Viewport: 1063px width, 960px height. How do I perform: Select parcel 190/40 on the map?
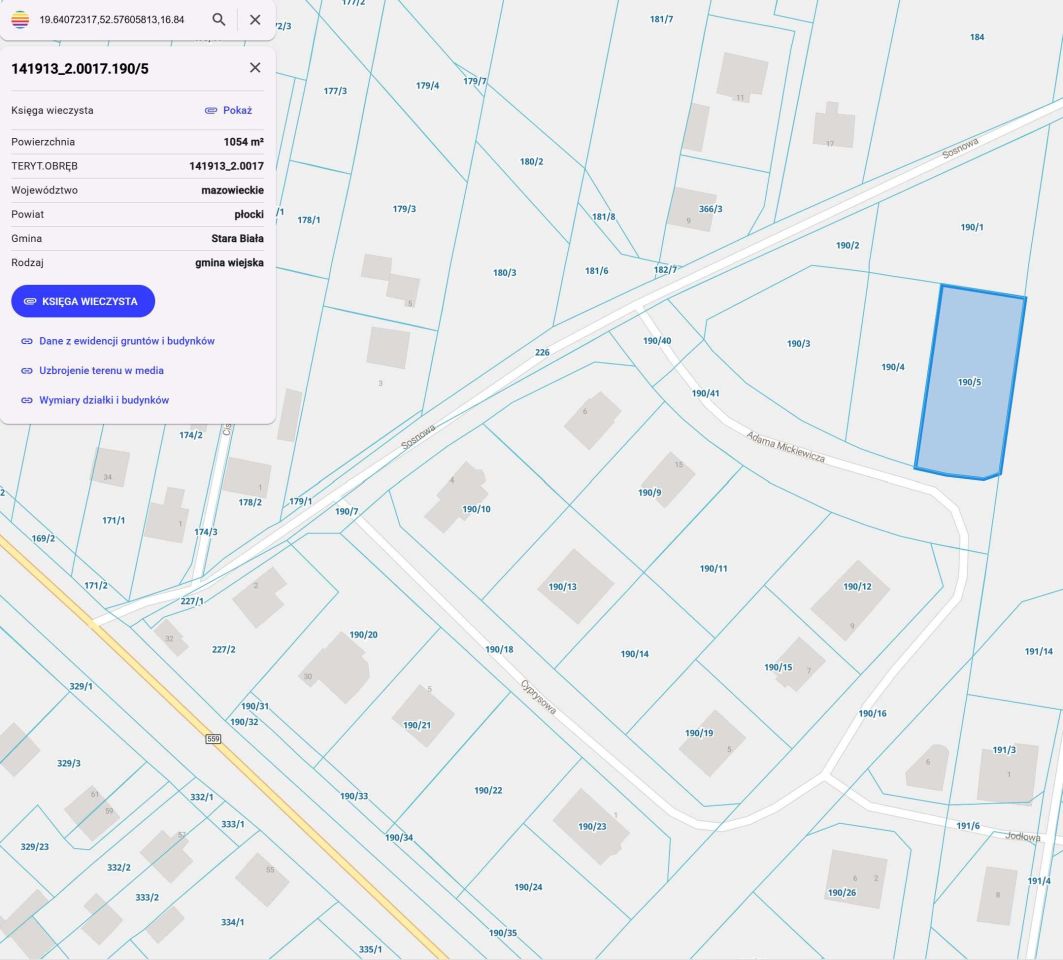pos(657,341)
